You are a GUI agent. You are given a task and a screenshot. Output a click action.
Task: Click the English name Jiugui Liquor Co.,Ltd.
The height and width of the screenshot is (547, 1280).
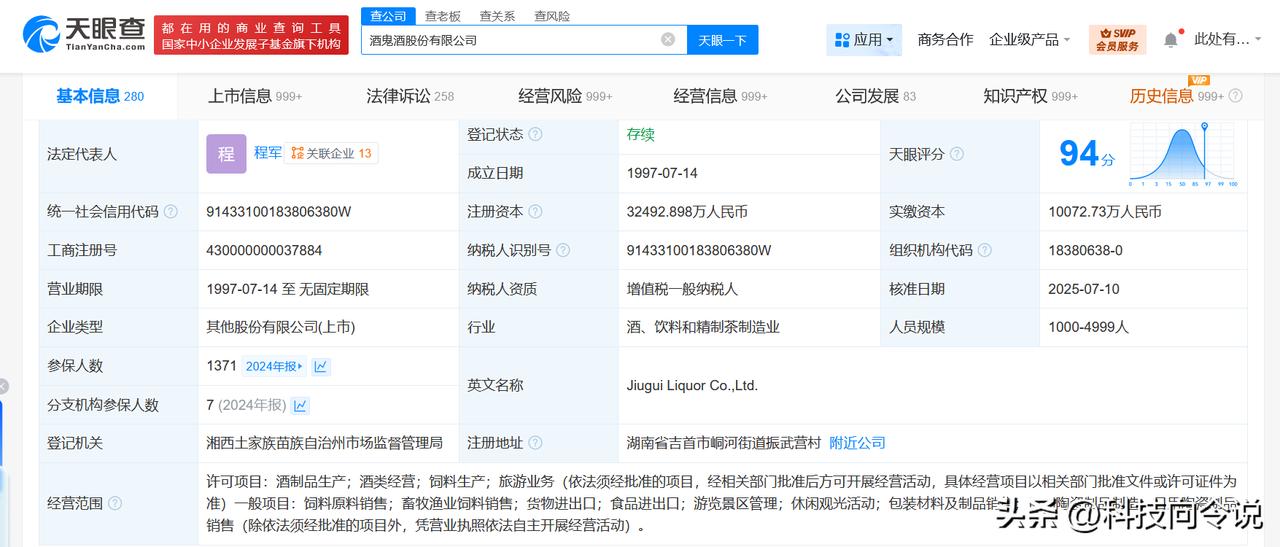click(692, 385)
